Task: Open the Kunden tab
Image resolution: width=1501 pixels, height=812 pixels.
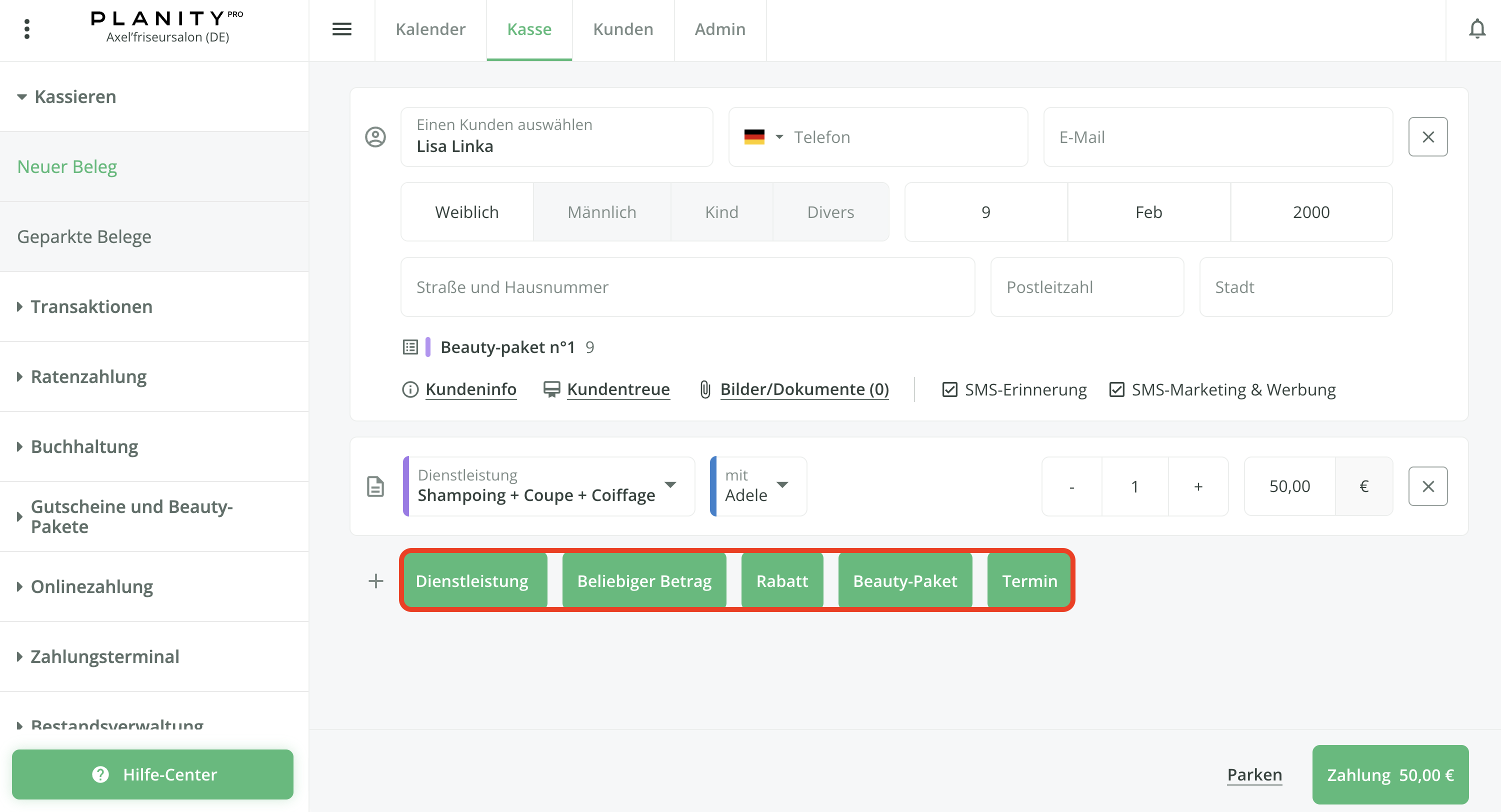Action: click(x=623, y=29)
